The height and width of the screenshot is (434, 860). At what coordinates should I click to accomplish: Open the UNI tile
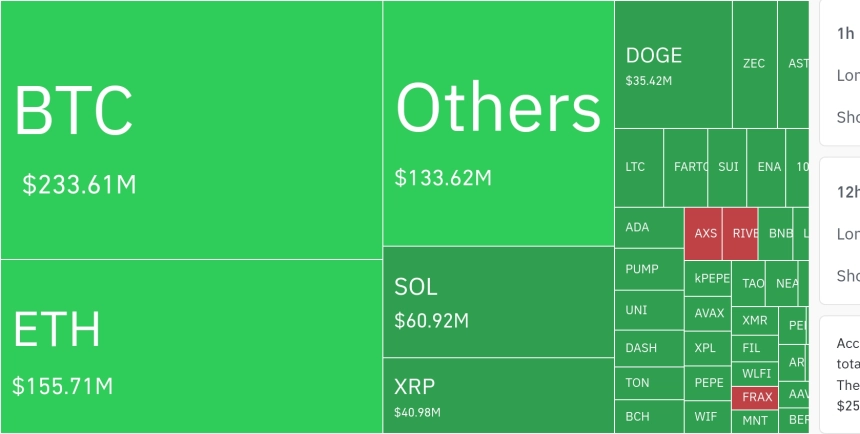pyautogui.click(x=648, y=310)
